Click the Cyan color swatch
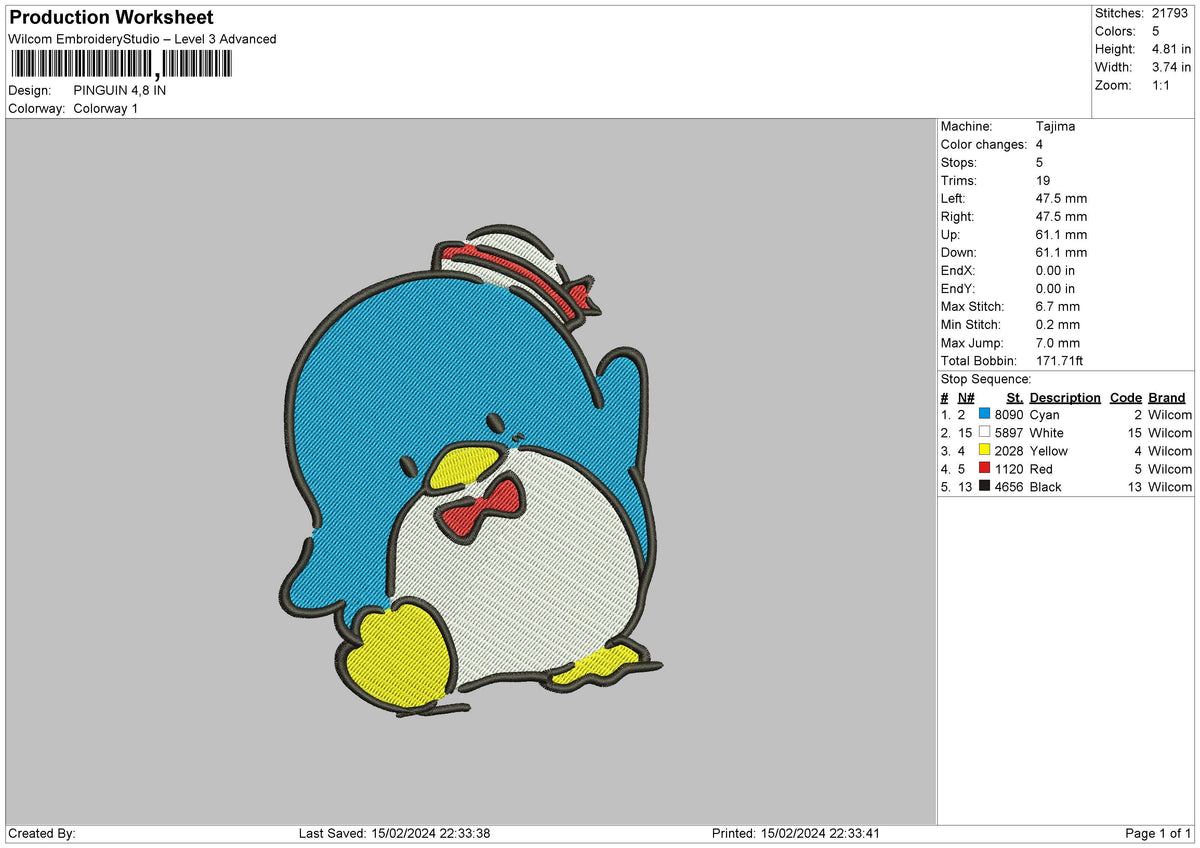1200x848 pixels. (985, 414)
